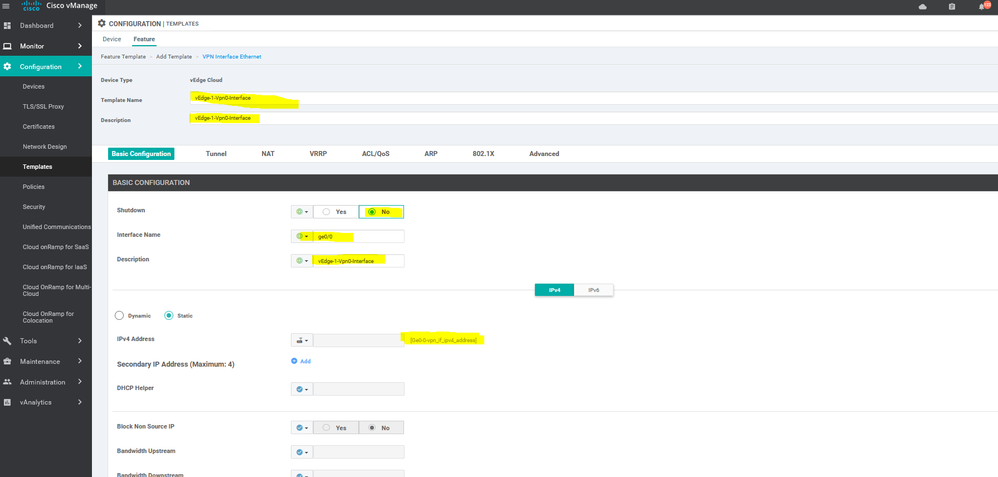
Task: Click the Dashboard grid icon
Action: click(8, 25)
